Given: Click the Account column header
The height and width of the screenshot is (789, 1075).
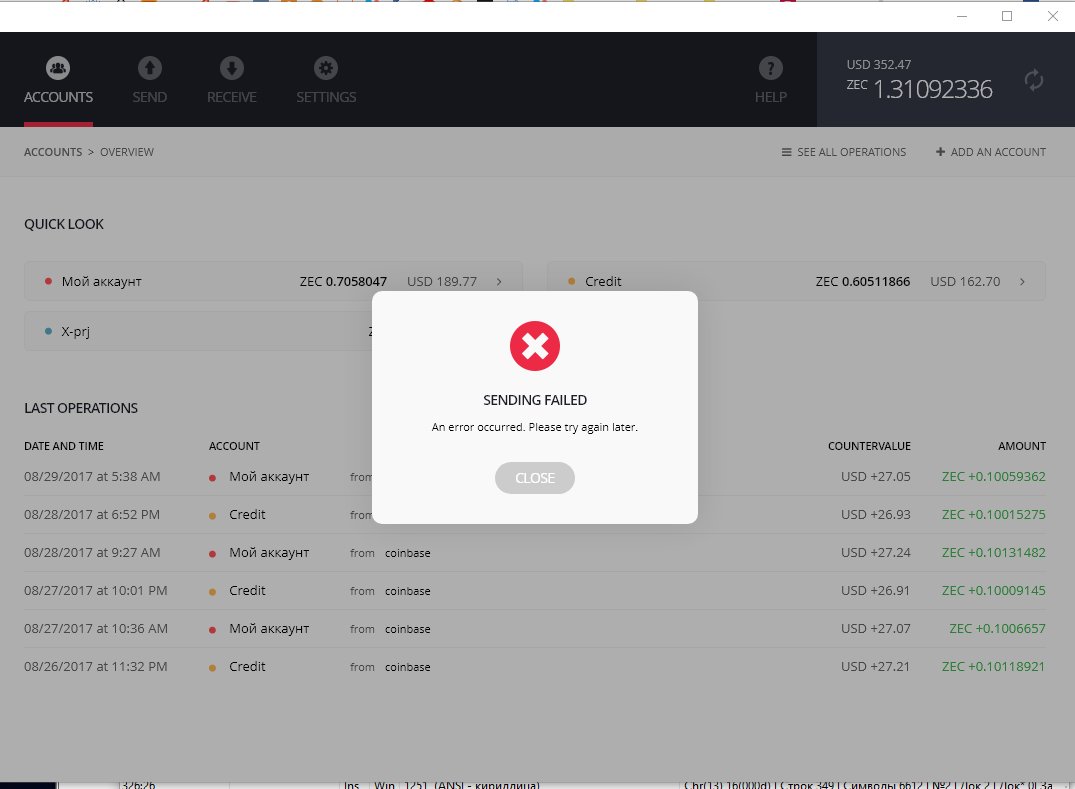Looking at the screenshot, I should pyautogui.click(x=234, y=446).
